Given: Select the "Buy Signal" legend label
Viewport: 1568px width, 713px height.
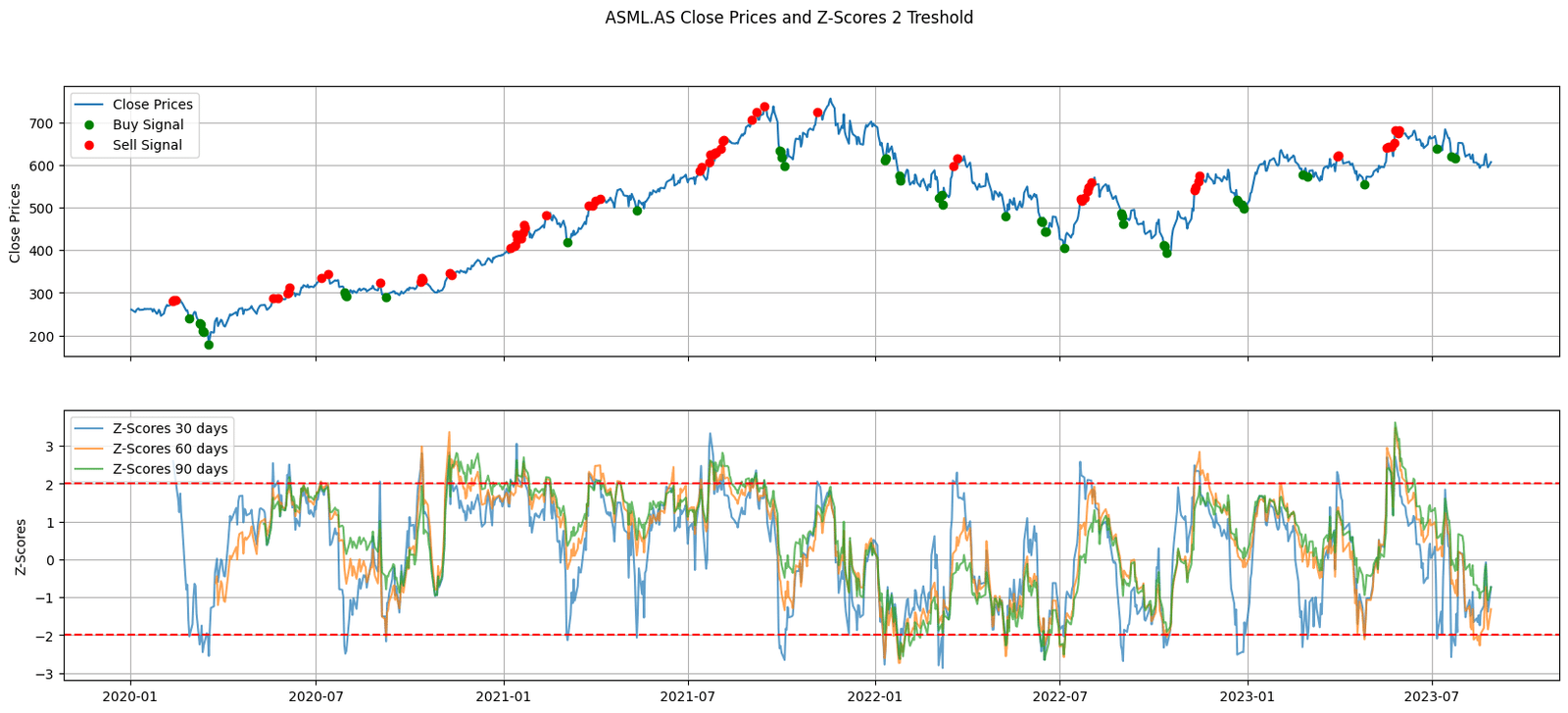Looking at the screenshot, I should coord(148,125).
